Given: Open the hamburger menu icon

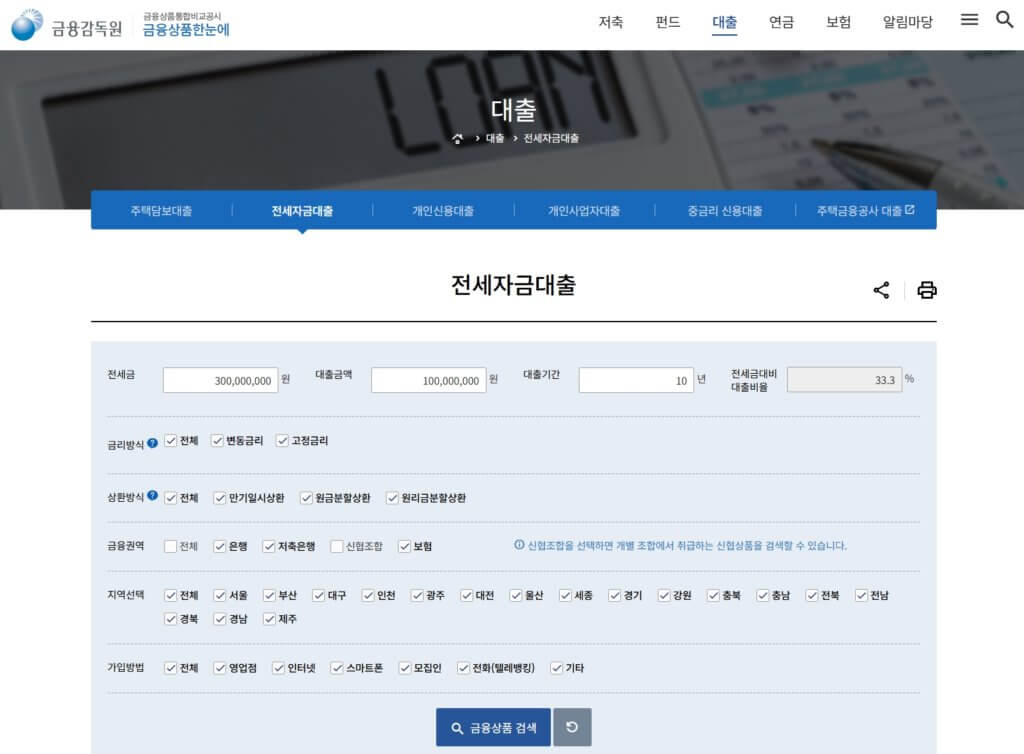Looking at the screenshot, I should [969, 20].
